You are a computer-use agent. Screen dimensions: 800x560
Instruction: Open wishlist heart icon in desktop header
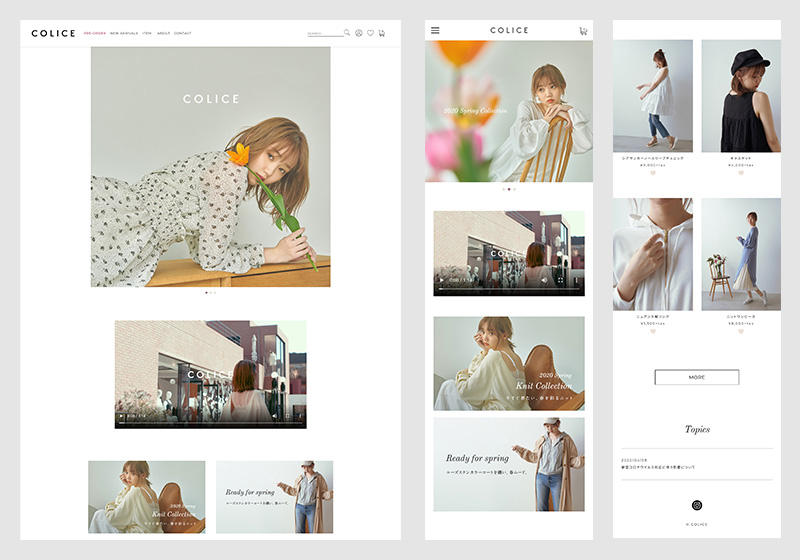[x=370, y=33]
